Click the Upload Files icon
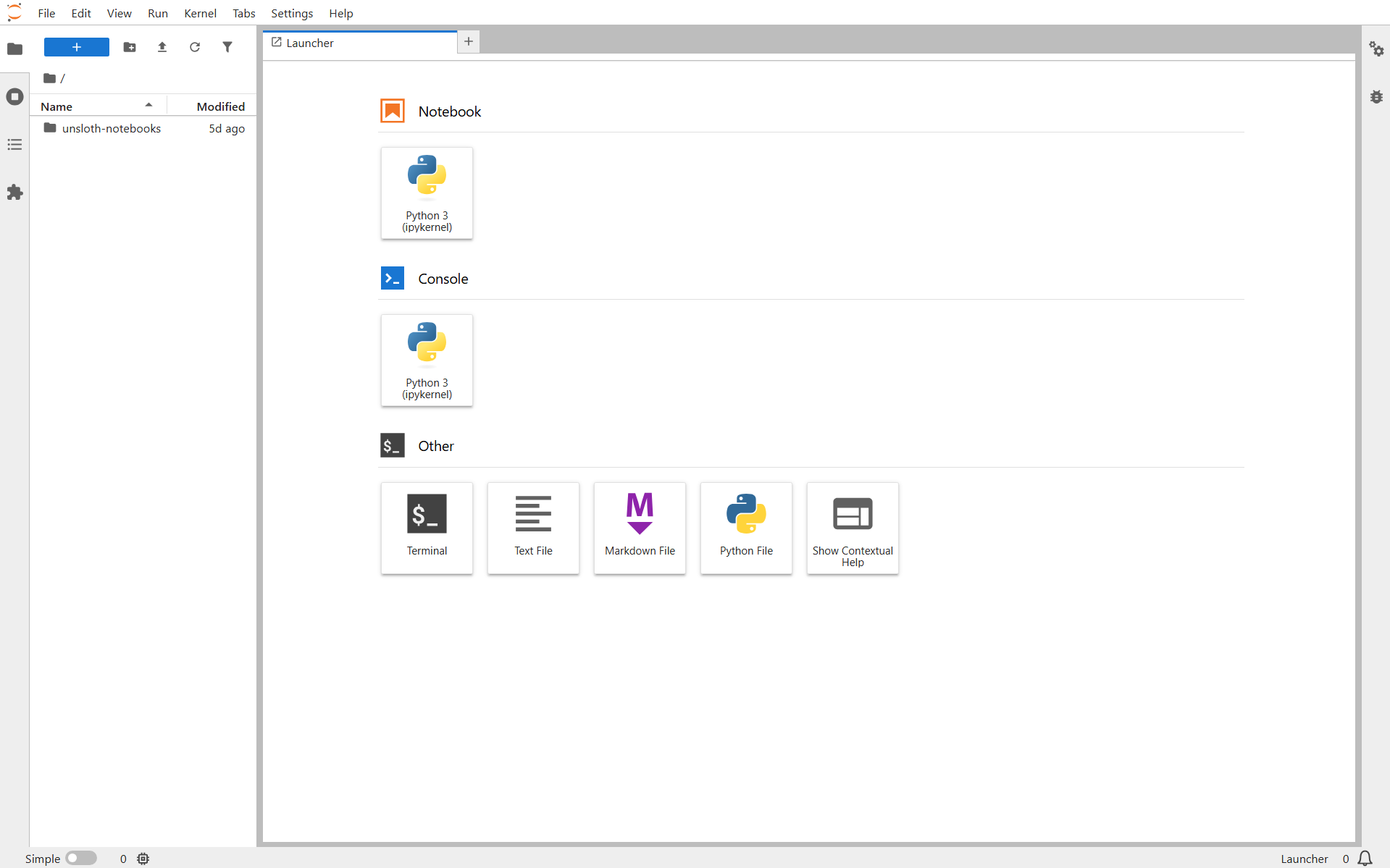 click(162, 47)
